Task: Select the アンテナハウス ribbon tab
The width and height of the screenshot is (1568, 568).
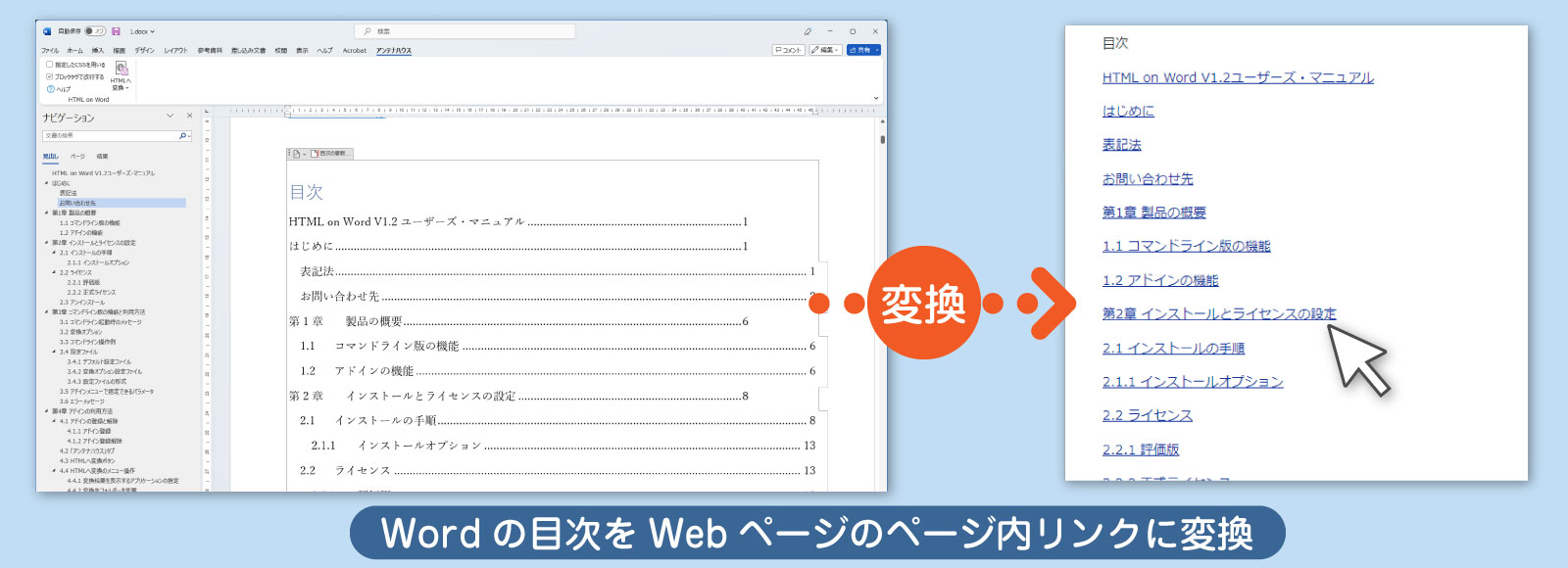Action: [x=394, y=50]
